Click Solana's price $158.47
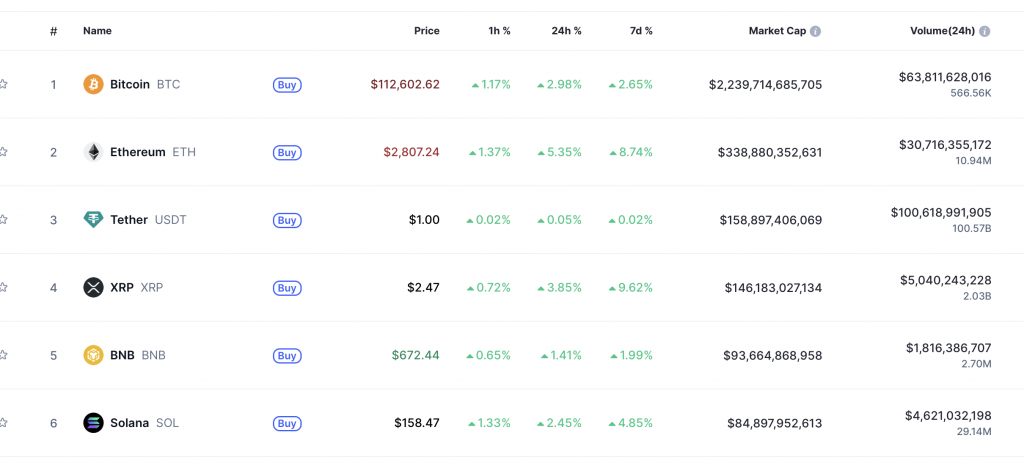The height and width of the screenshot is (474, 1024). click(417, 423)
